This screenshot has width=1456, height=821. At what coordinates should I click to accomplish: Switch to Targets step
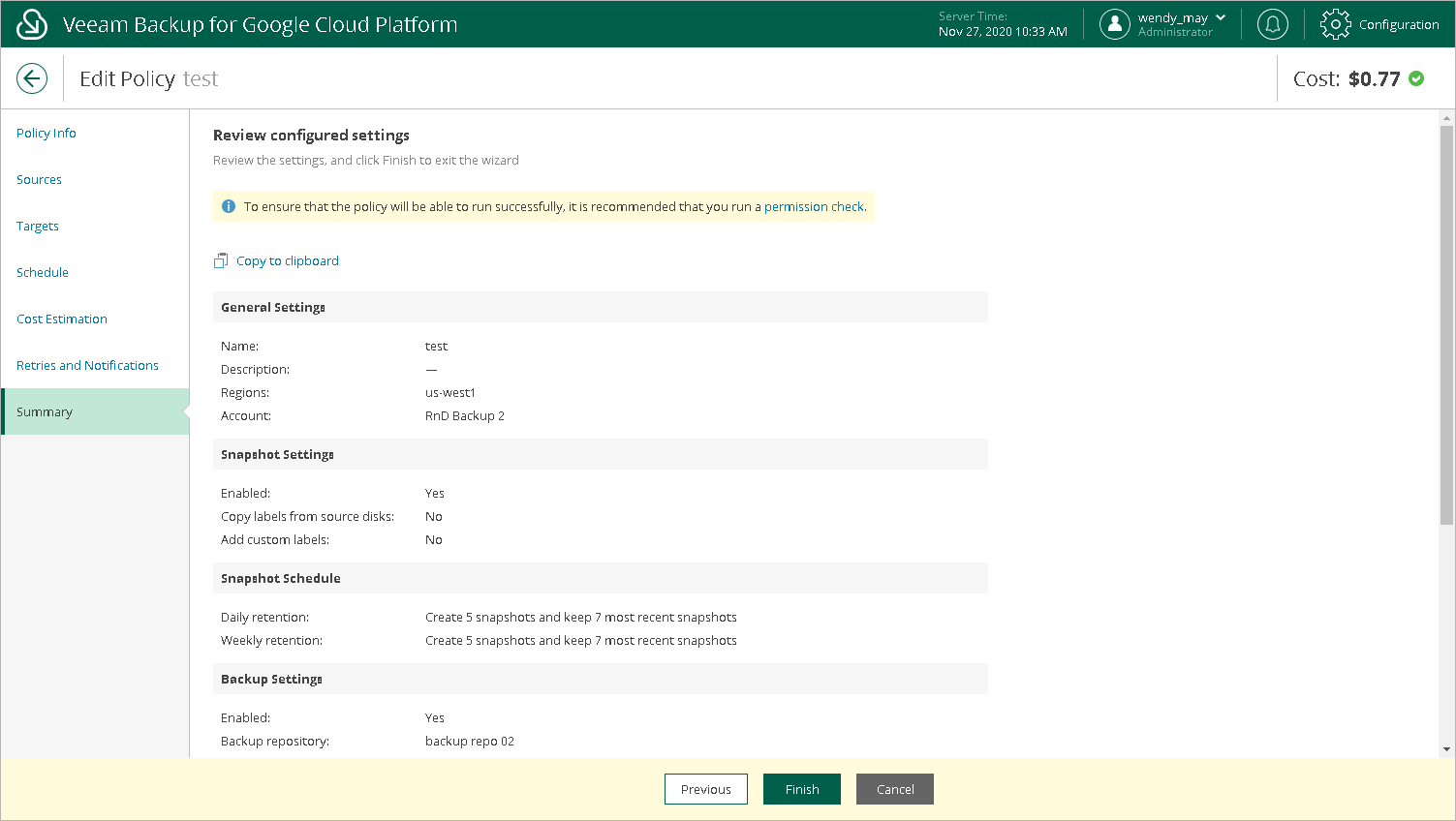click(38, 227)
